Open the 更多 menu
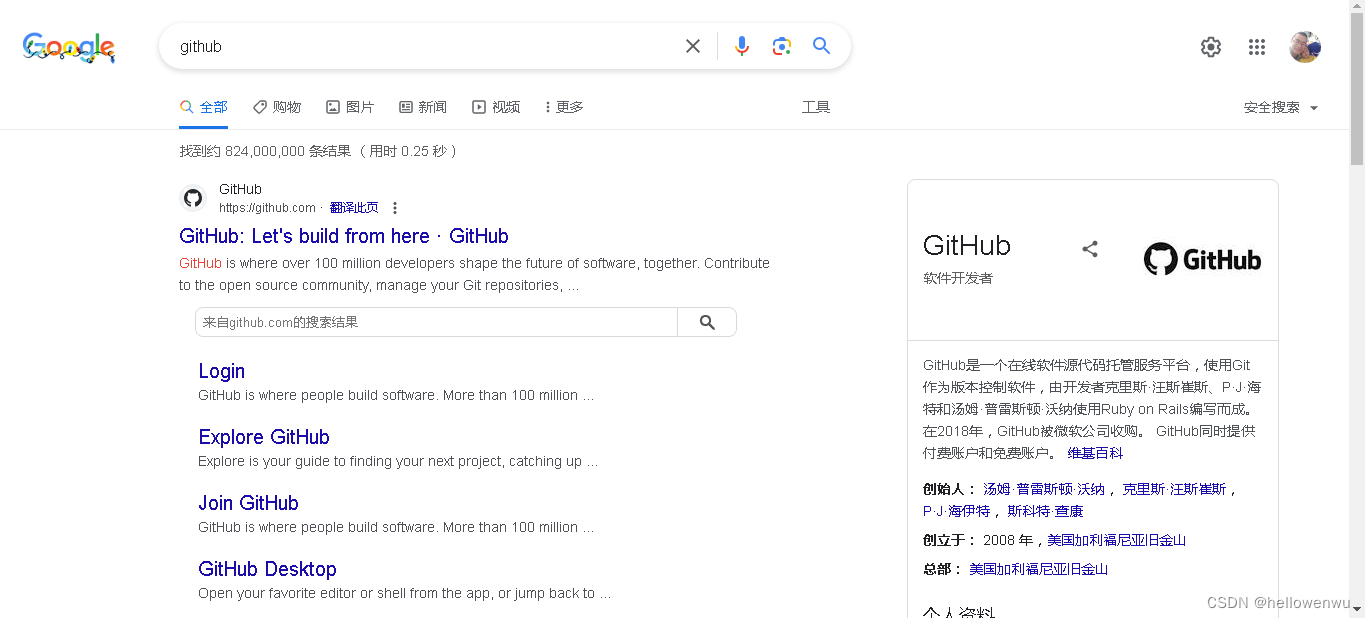1365x618 pixels. click(564, 107)
